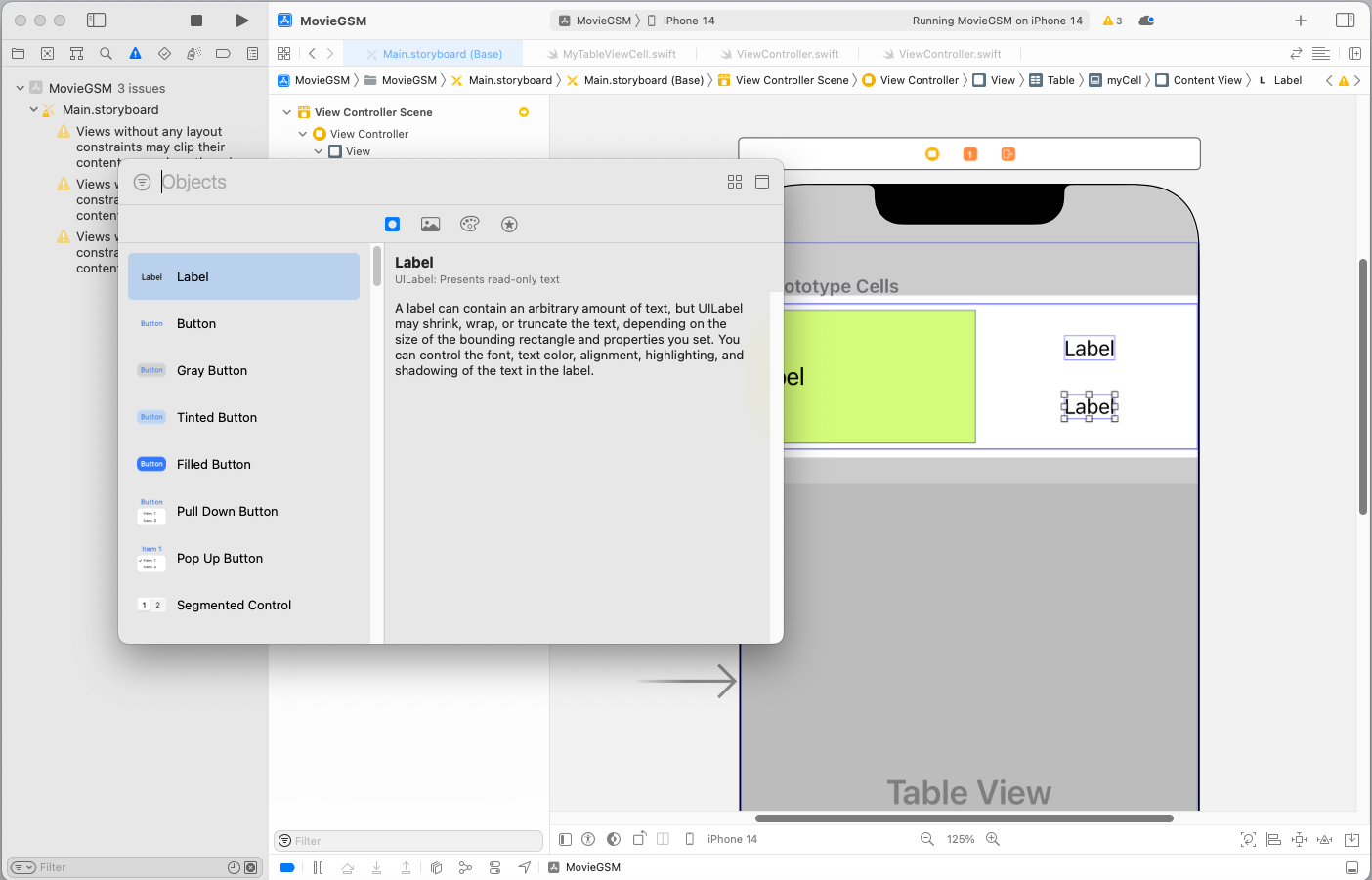Select Gray Button in the library
This screenshot has width=1372, height=880.
coord(243,370)
